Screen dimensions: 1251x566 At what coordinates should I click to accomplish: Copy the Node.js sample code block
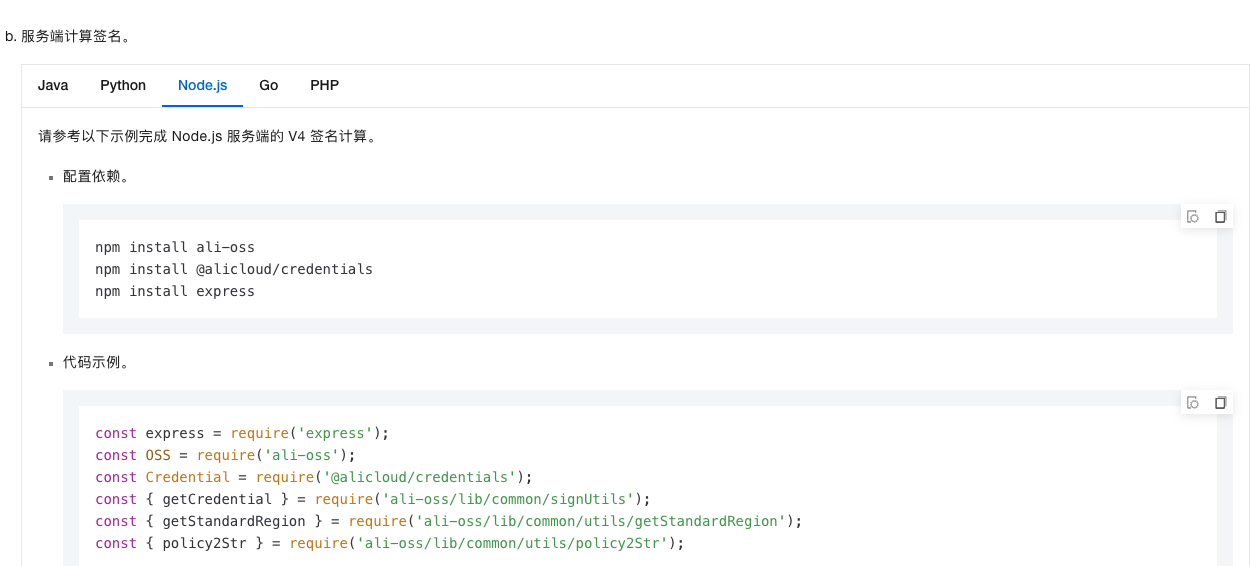point(1220,403)
